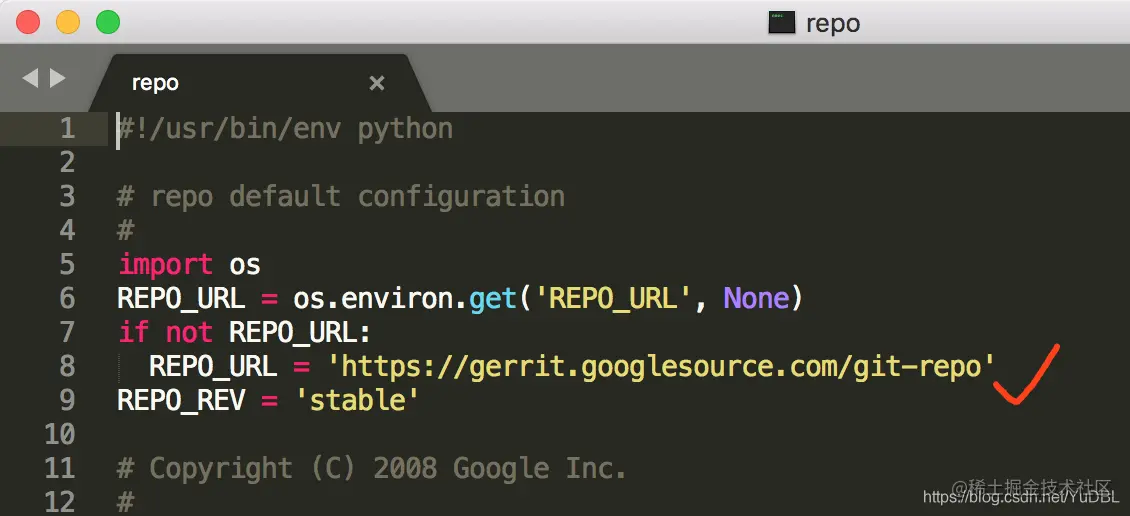Click the file icon in the title bar
This screenshot has width=1130, height=516.
(782, 22)
